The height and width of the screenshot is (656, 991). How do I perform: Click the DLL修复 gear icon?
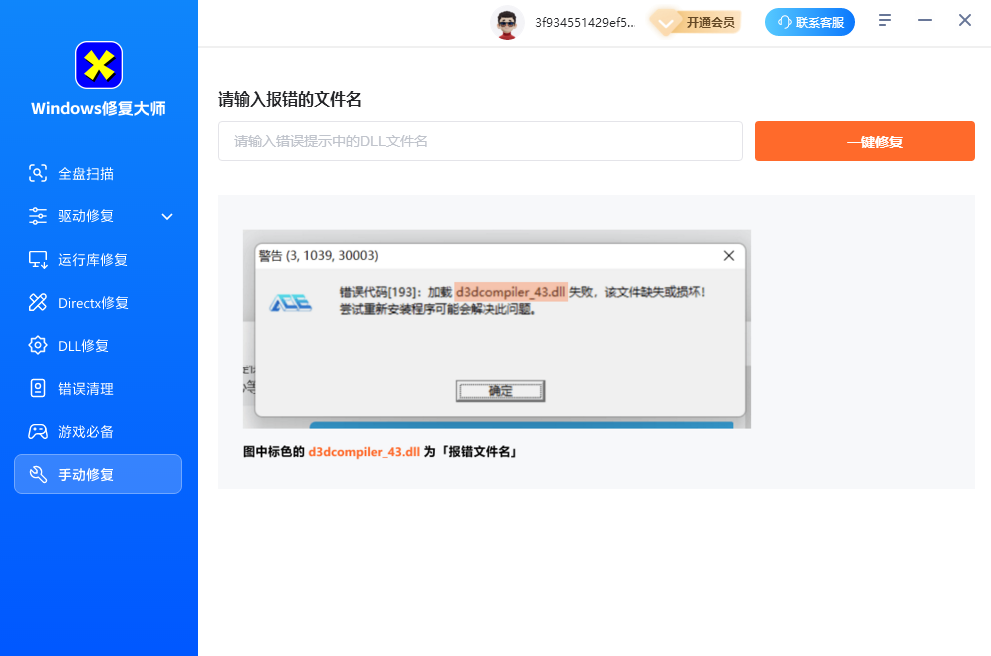point(38,345)
